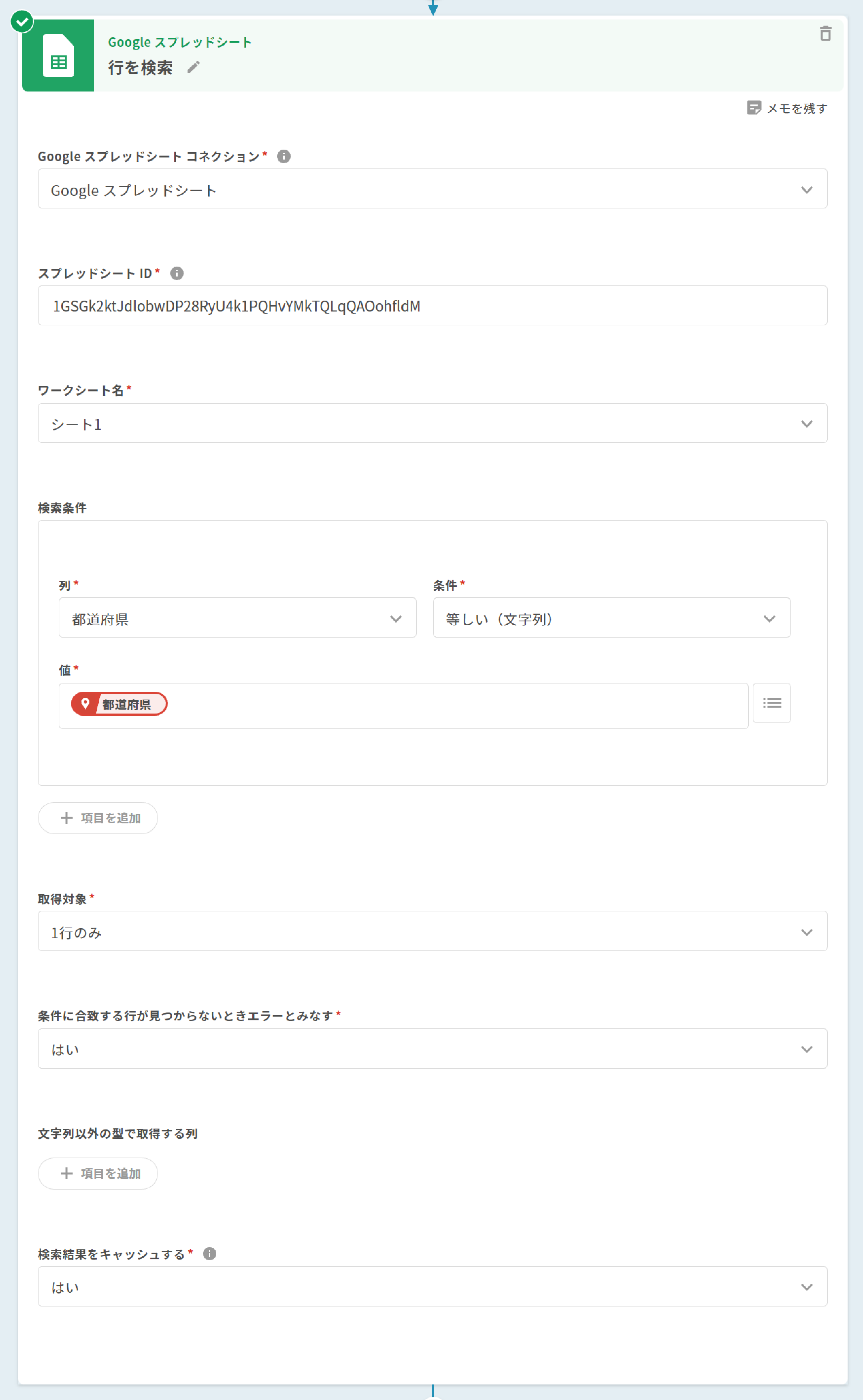Click info icon beside コネクション label
863x1400 pixels.
coord(284,156)
